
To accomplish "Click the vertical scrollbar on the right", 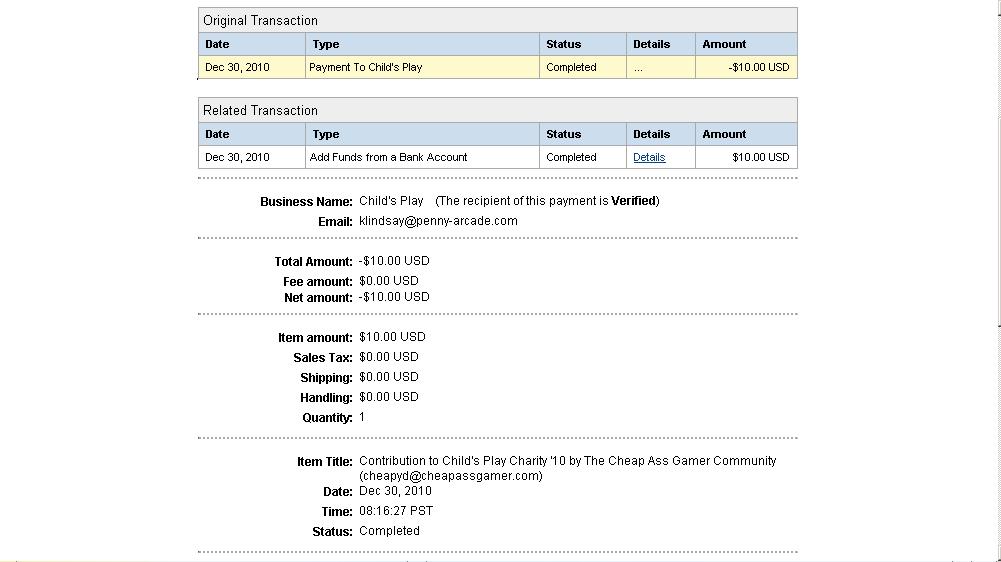I will coord(997,281).
